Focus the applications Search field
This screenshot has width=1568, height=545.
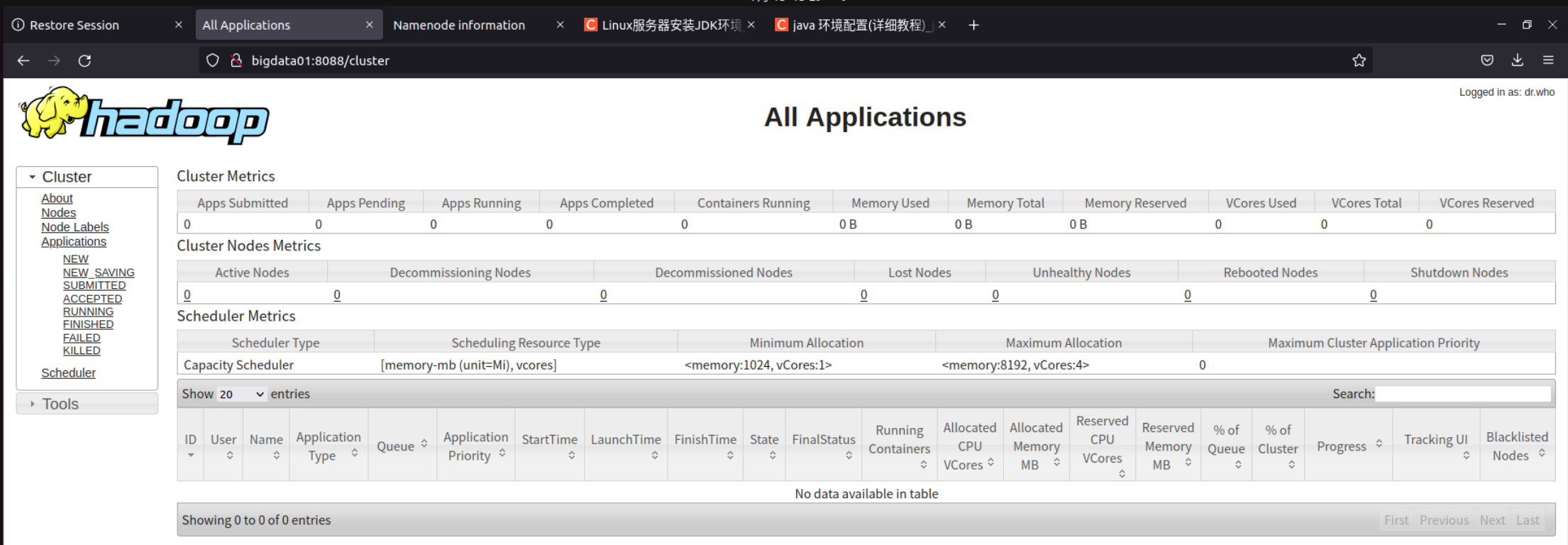[x=1463, y=394]
